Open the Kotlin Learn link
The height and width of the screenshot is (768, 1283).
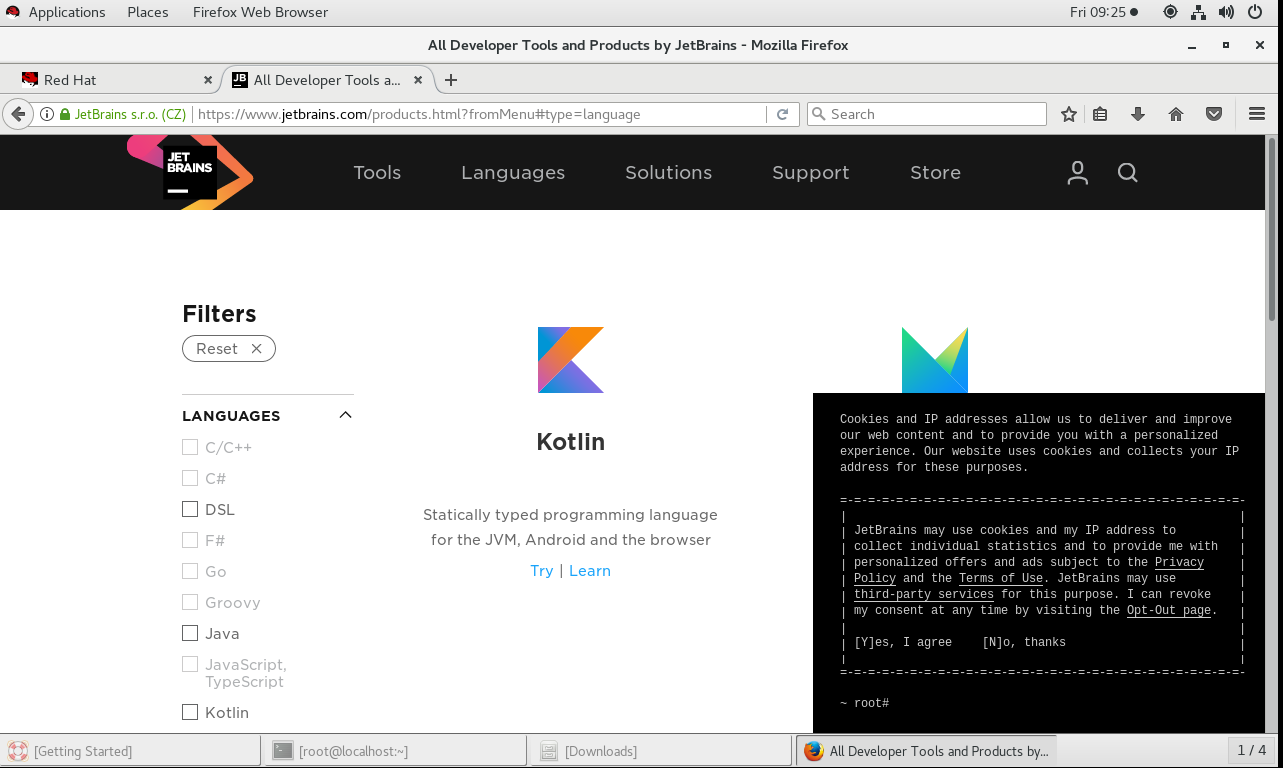coord(590,570)
